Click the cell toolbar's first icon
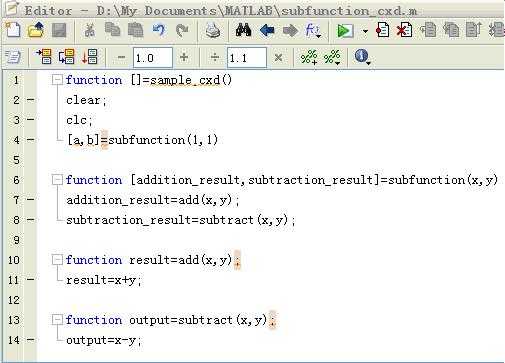The width and height of the screenshot is (505, 363). click(13, 57)
